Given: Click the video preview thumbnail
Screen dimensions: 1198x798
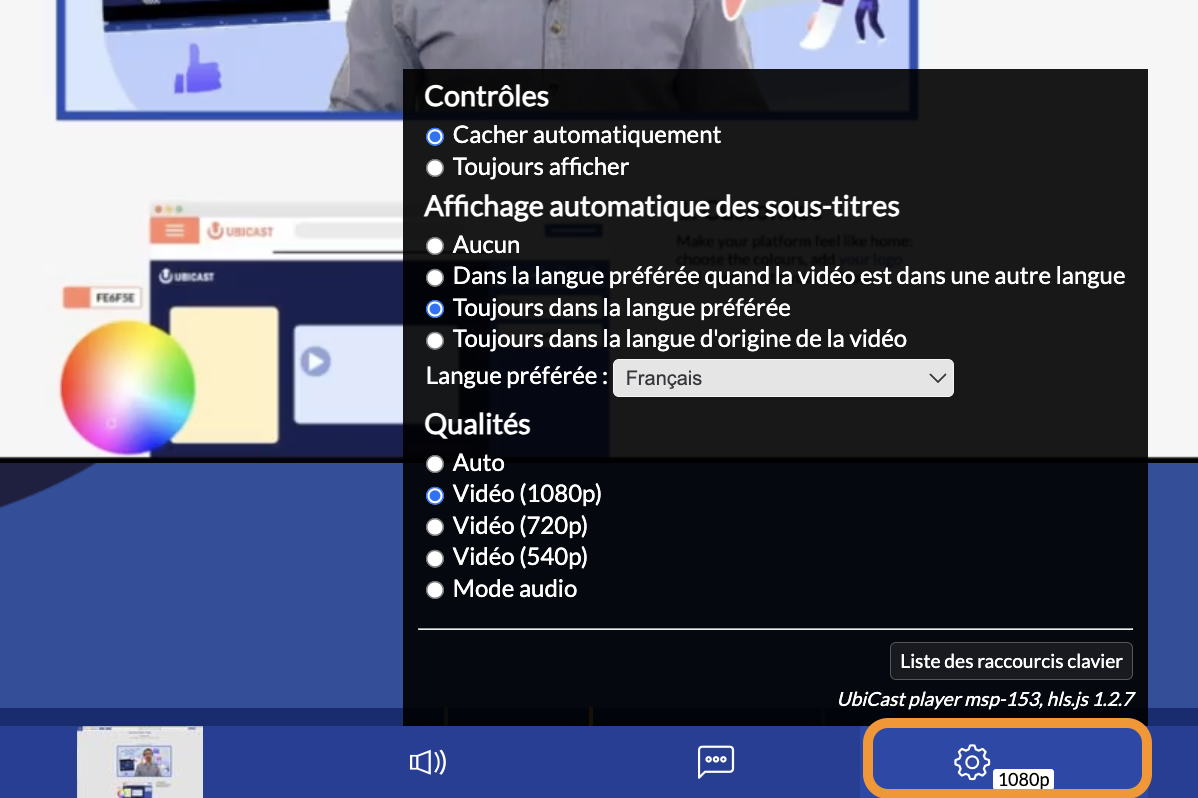Looking at the screenshot, I should tap(140, 762).
